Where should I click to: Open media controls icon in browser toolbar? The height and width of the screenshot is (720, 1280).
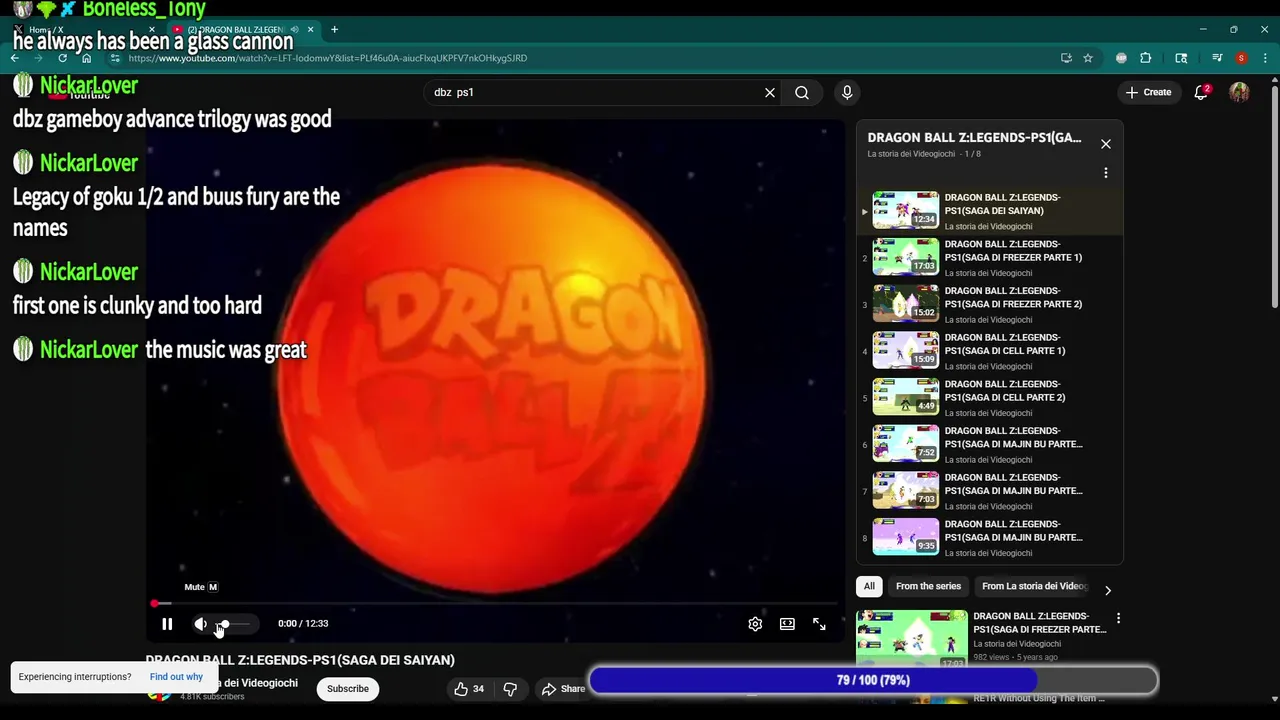[x=1217, y=58]
